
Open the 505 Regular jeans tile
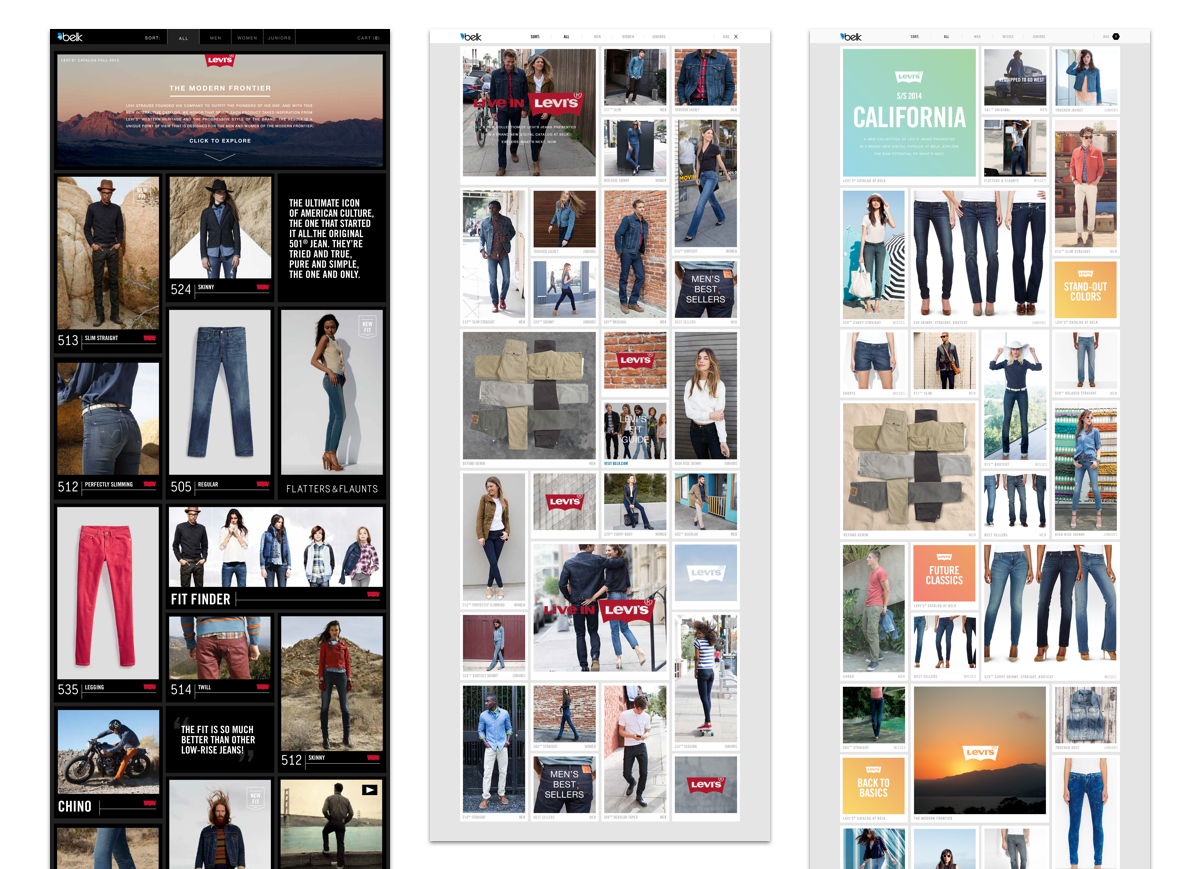tap(220, 403)
